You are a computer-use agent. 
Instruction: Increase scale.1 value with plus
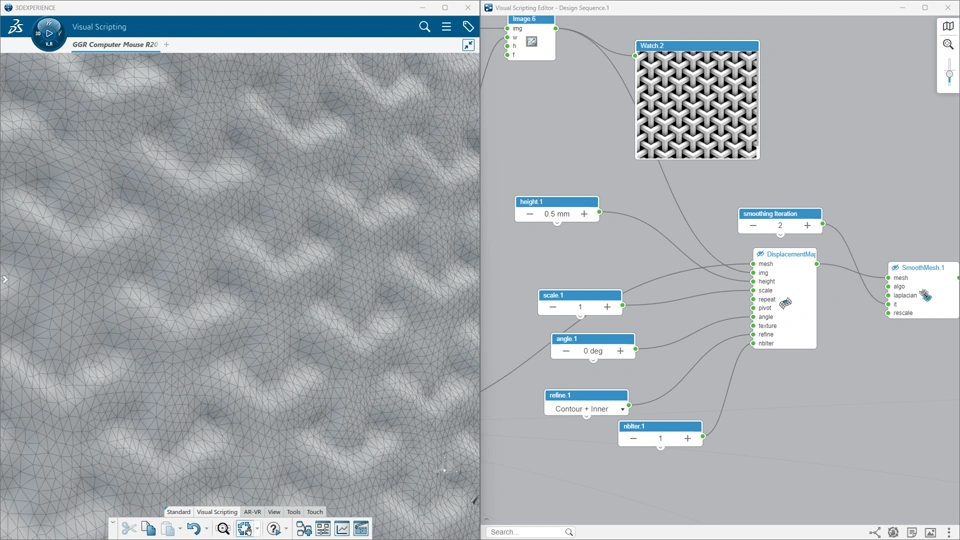tap(607, 307)
